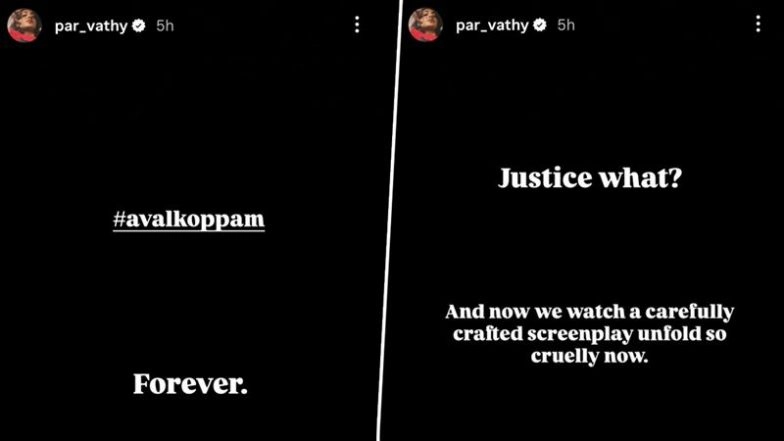Tap blank area between 'Justice what?' and paragraph
The height and width of the screenshot is (441, 784).
pos(590,246)
